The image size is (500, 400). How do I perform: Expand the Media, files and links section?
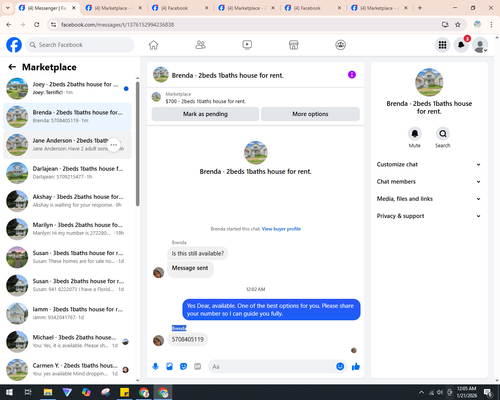[x=429, y=199]
